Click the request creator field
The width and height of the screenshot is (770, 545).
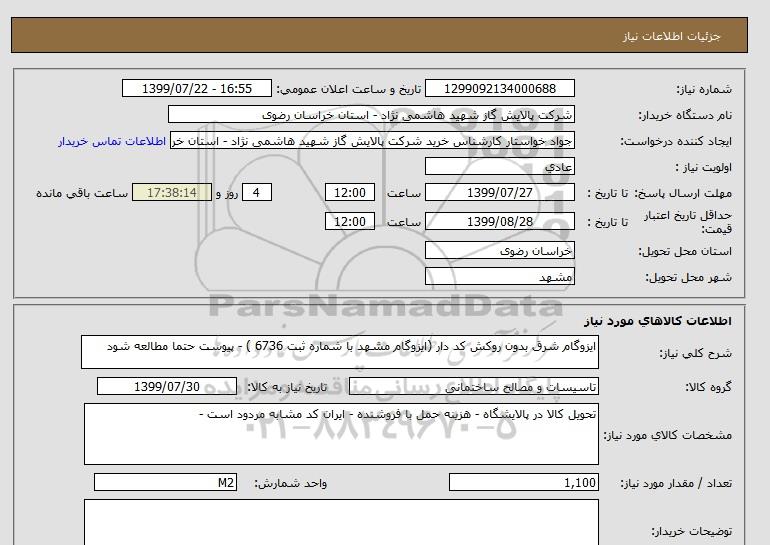pyautogui.click(x=374, y=141)
